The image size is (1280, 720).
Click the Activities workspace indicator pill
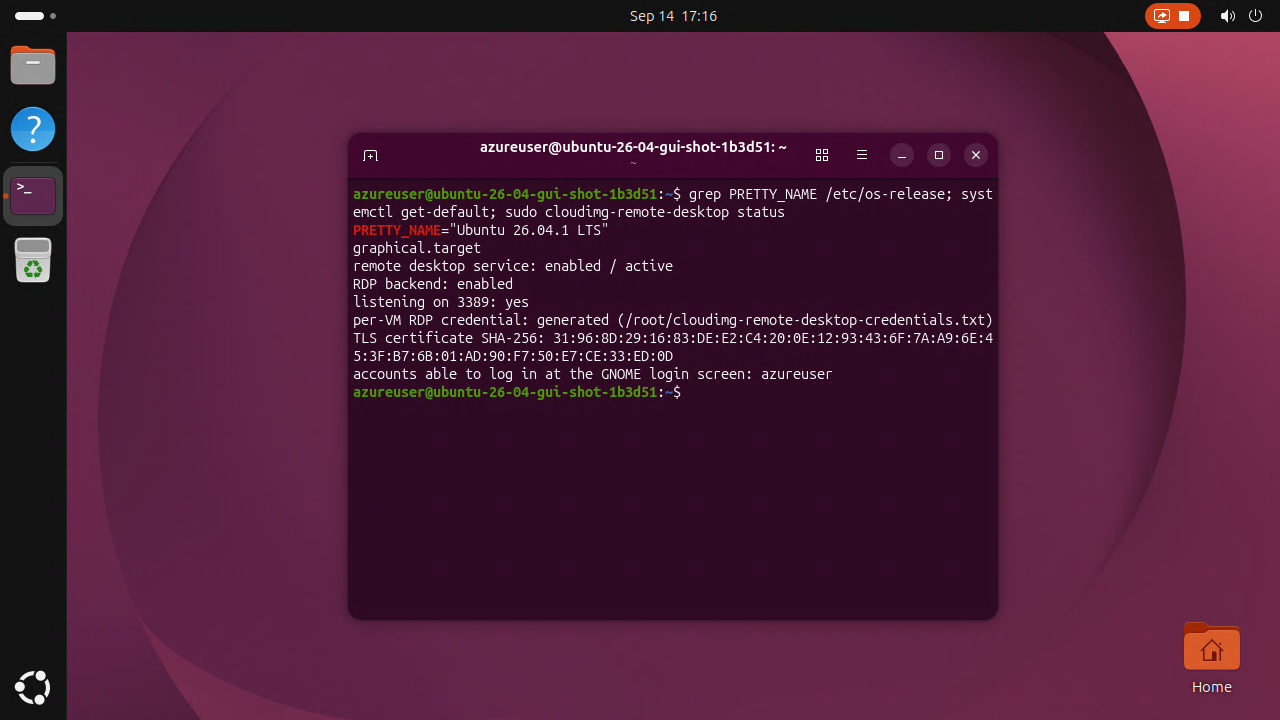point(30,16)
